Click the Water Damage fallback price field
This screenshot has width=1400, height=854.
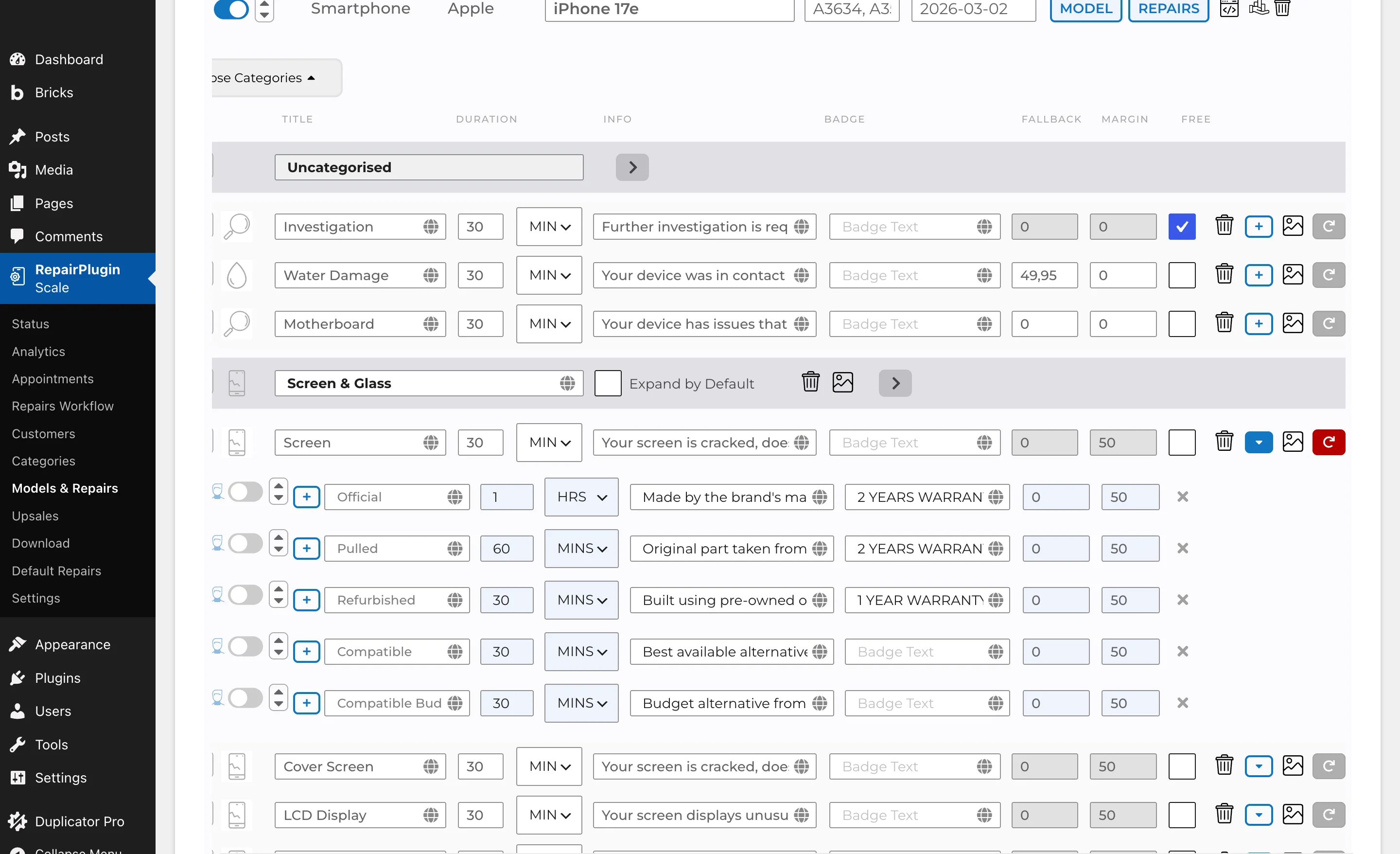tap(1044, 275)
